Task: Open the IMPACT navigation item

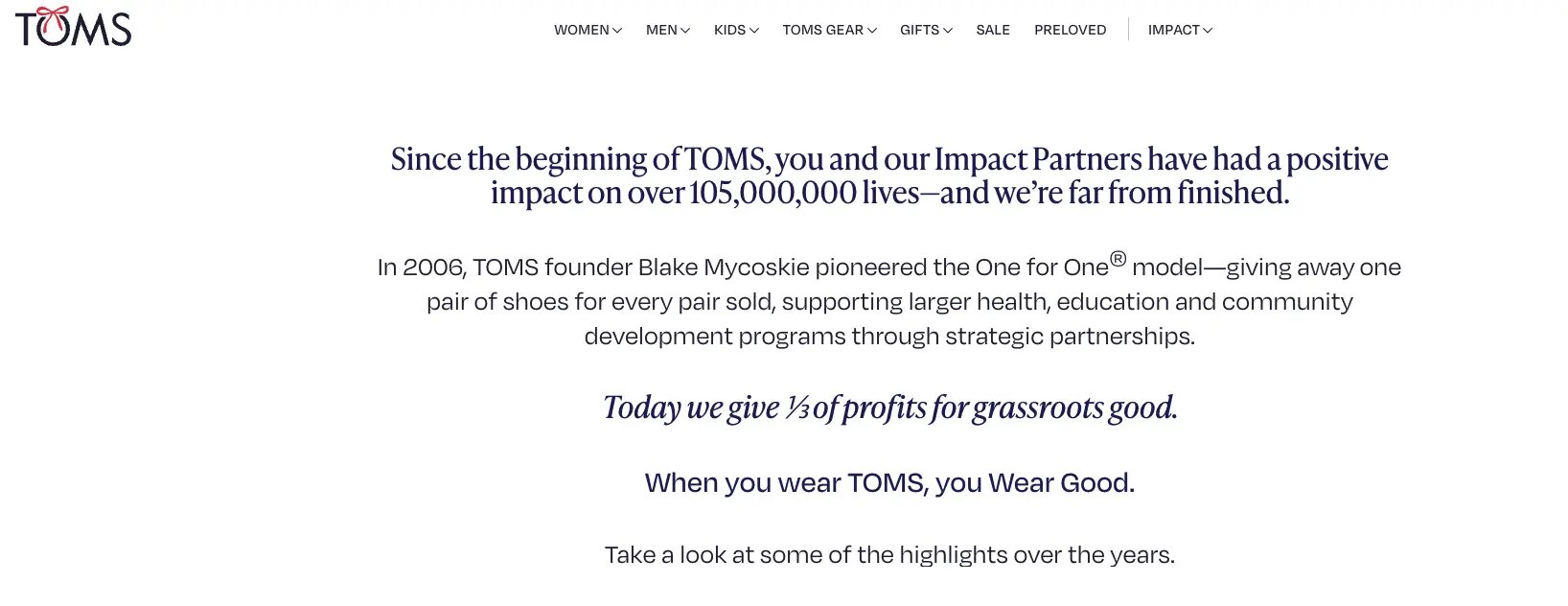Action: click(x=1174, y=30)
